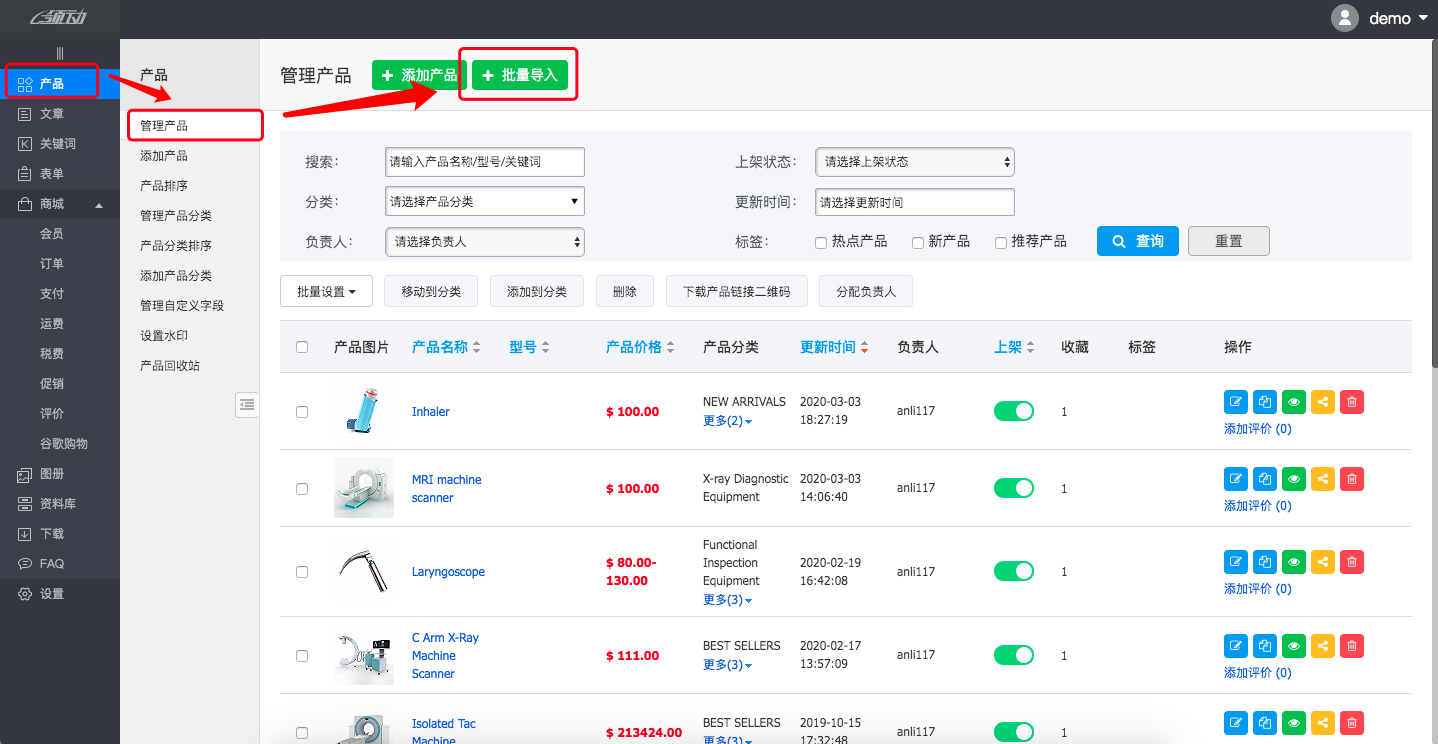
Task: Click the Inhaler product thumbnail image
Action: (x=363, y=410)
